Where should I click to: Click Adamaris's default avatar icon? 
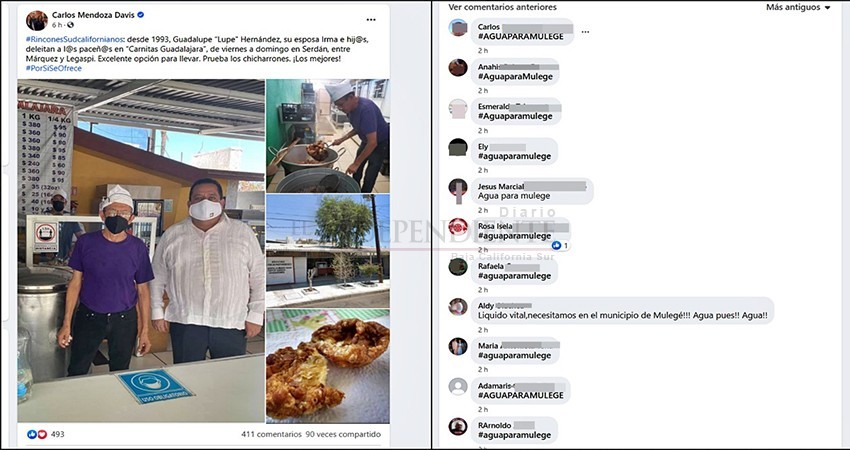(458, 387)
